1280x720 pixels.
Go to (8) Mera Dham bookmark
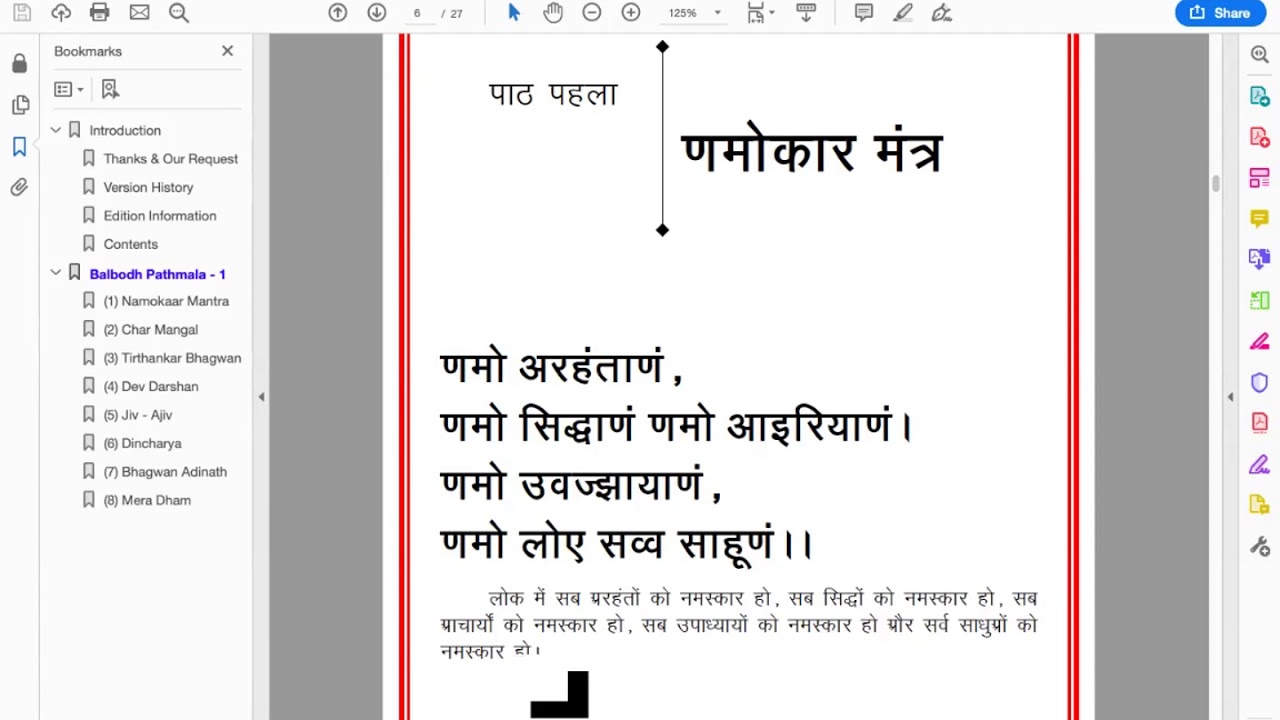(147, 500)
